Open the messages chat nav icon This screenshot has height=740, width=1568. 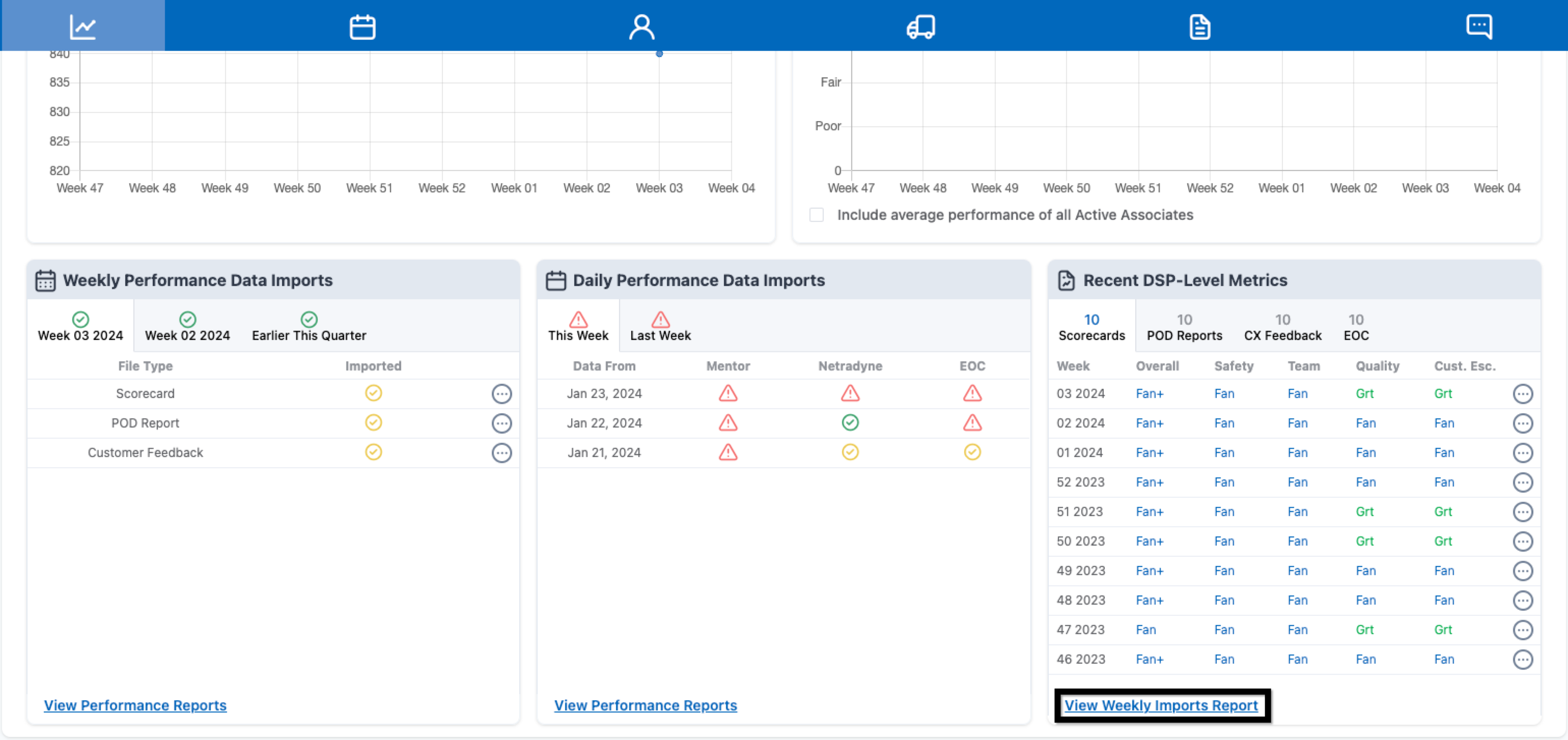[1478, 26]
